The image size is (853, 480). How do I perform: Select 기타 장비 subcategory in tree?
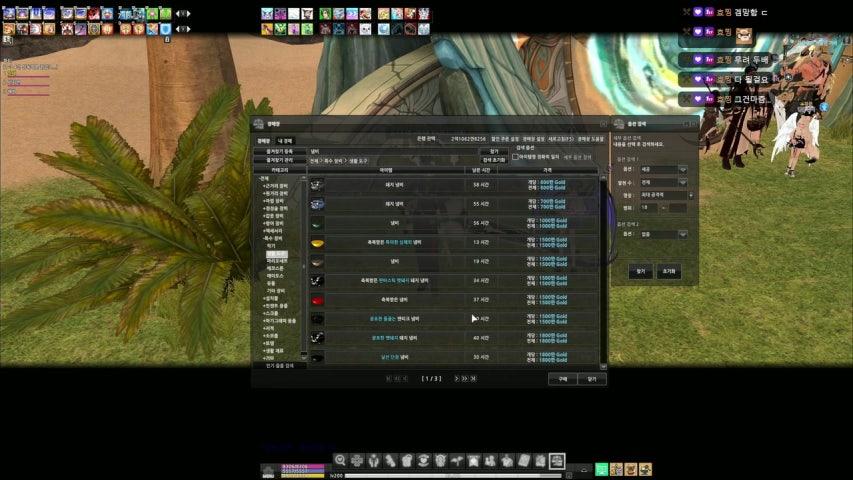(x=276, y=291)
